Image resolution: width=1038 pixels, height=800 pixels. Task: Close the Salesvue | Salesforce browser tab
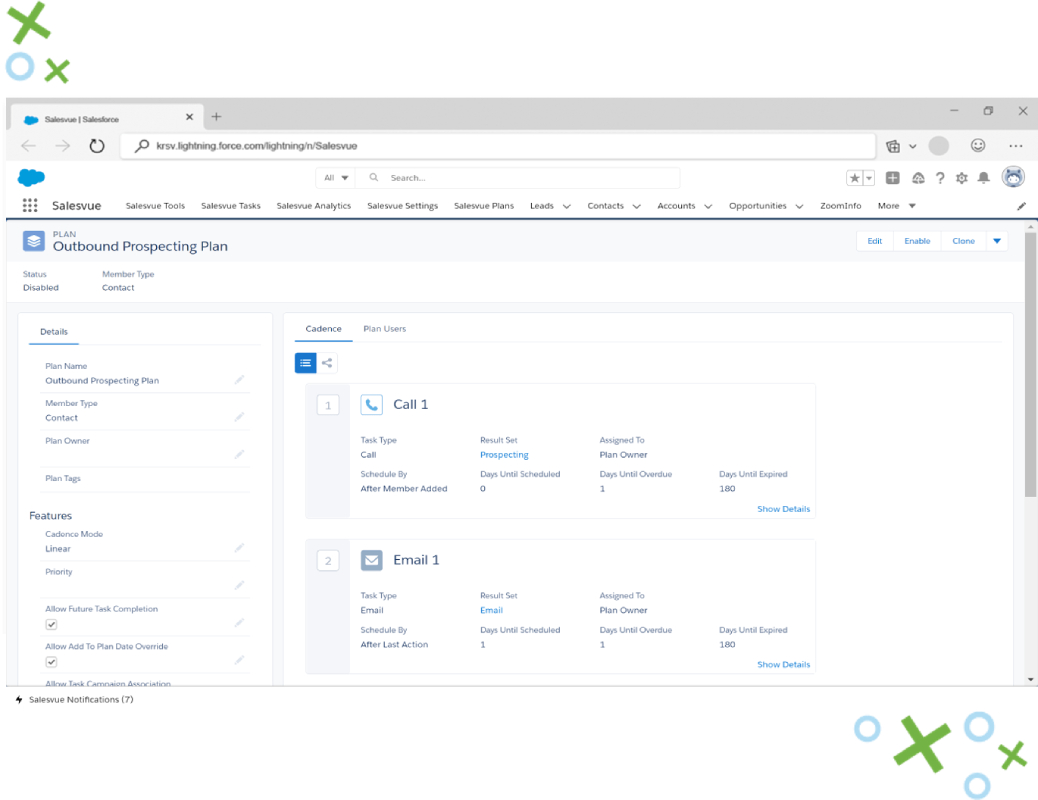click(x=189, y=117)
